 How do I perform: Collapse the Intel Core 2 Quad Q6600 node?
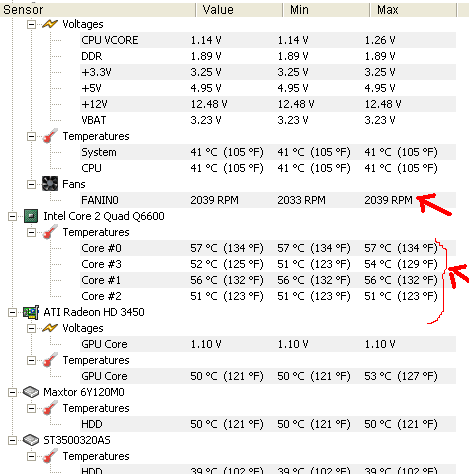coord(12,216)
